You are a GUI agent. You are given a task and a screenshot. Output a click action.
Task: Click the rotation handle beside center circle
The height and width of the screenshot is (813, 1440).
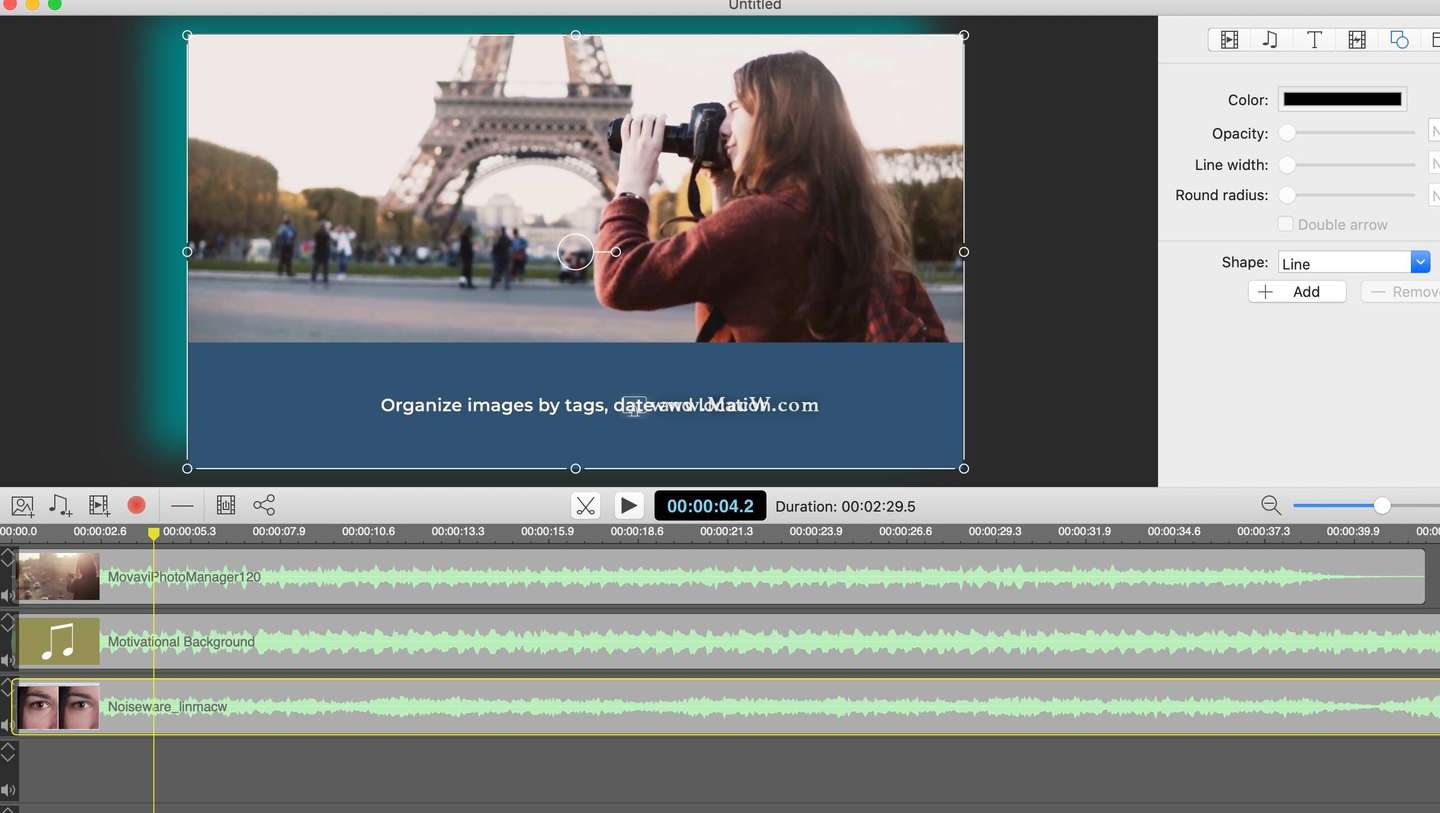point(616,252)
